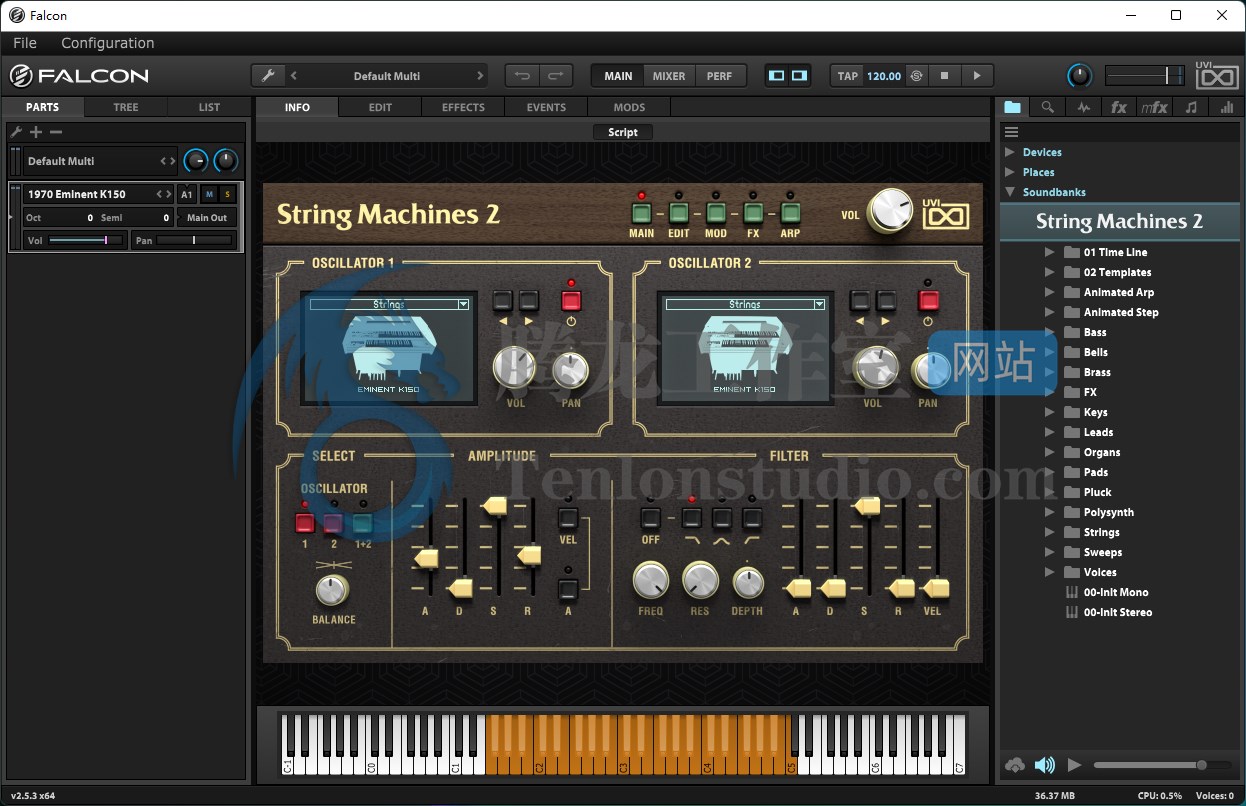Select previous Oscillator 2 sample with left arrow button
This screenshot has width=1246, height=806.
pyautogui.click(x=860, y=300)
